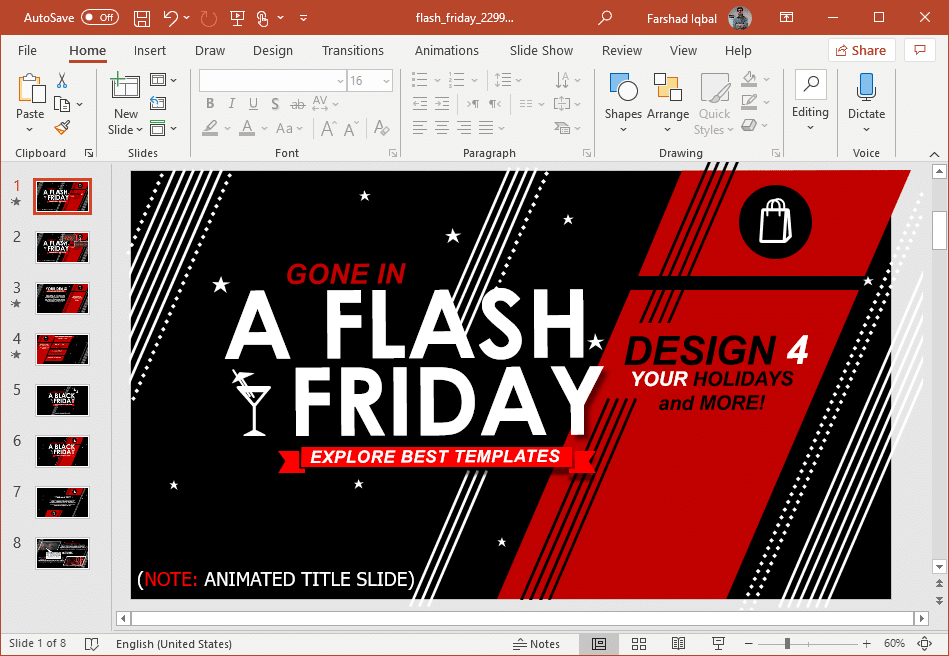Viewport: 949px width, 656px height.
Task: Click the Save icon in title bar
Action: (x=142, y=18)
